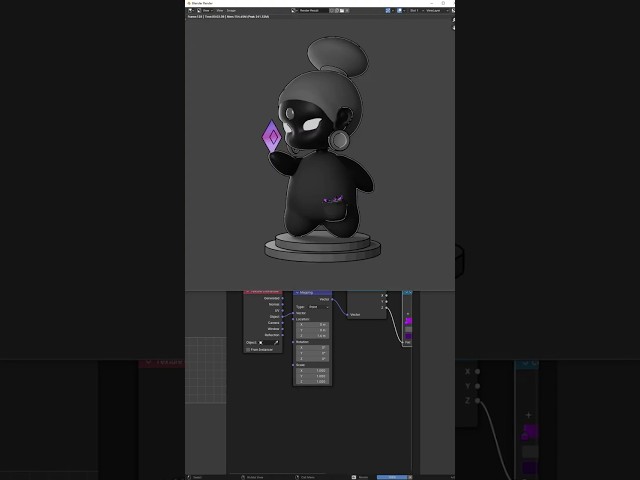Viewport: 640px width, 480px height.
Task: Click the Scale X field in Mapping node
Action: [312, 371]
